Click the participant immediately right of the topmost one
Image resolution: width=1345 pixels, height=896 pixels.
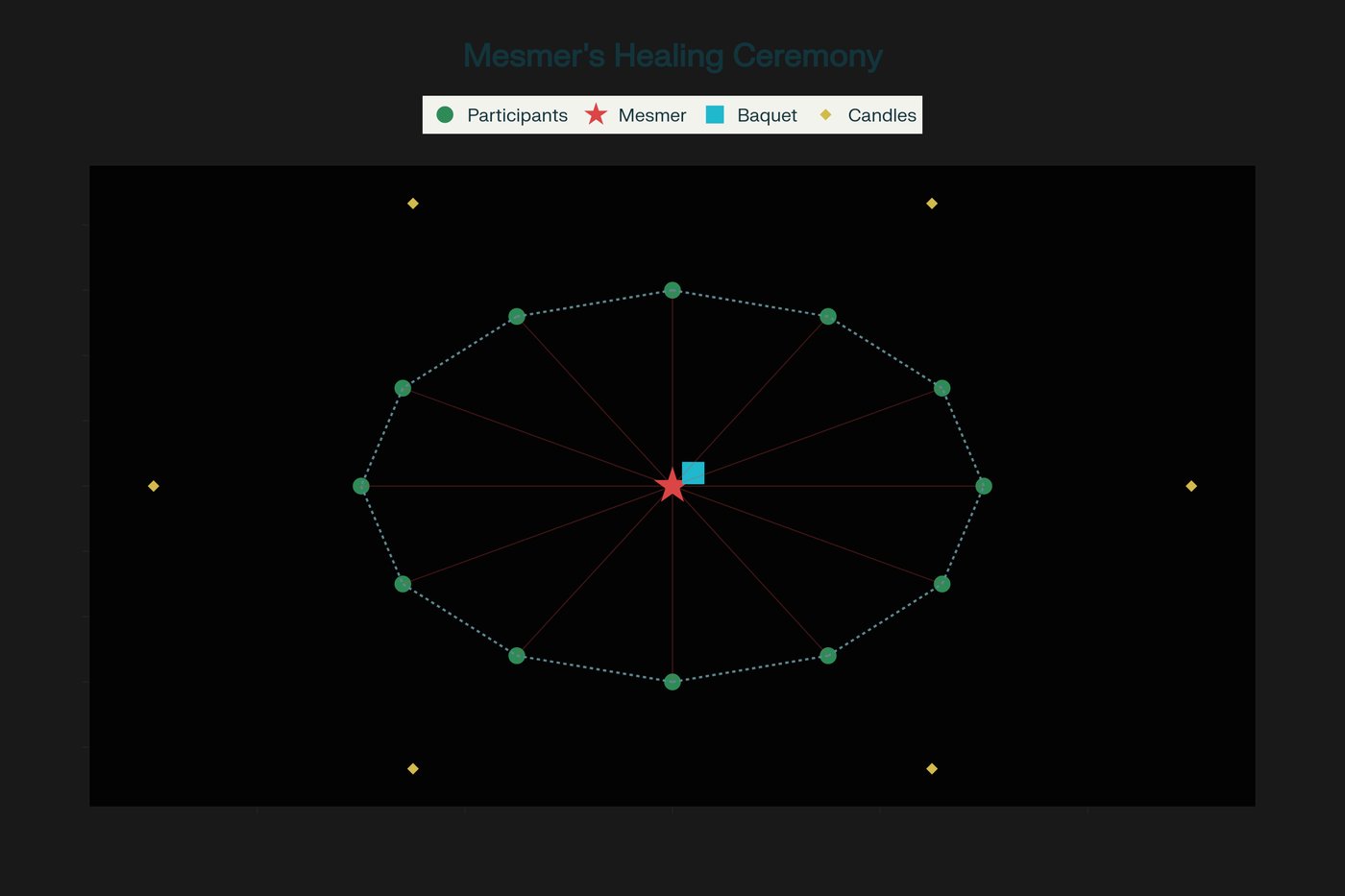(828, 316)
